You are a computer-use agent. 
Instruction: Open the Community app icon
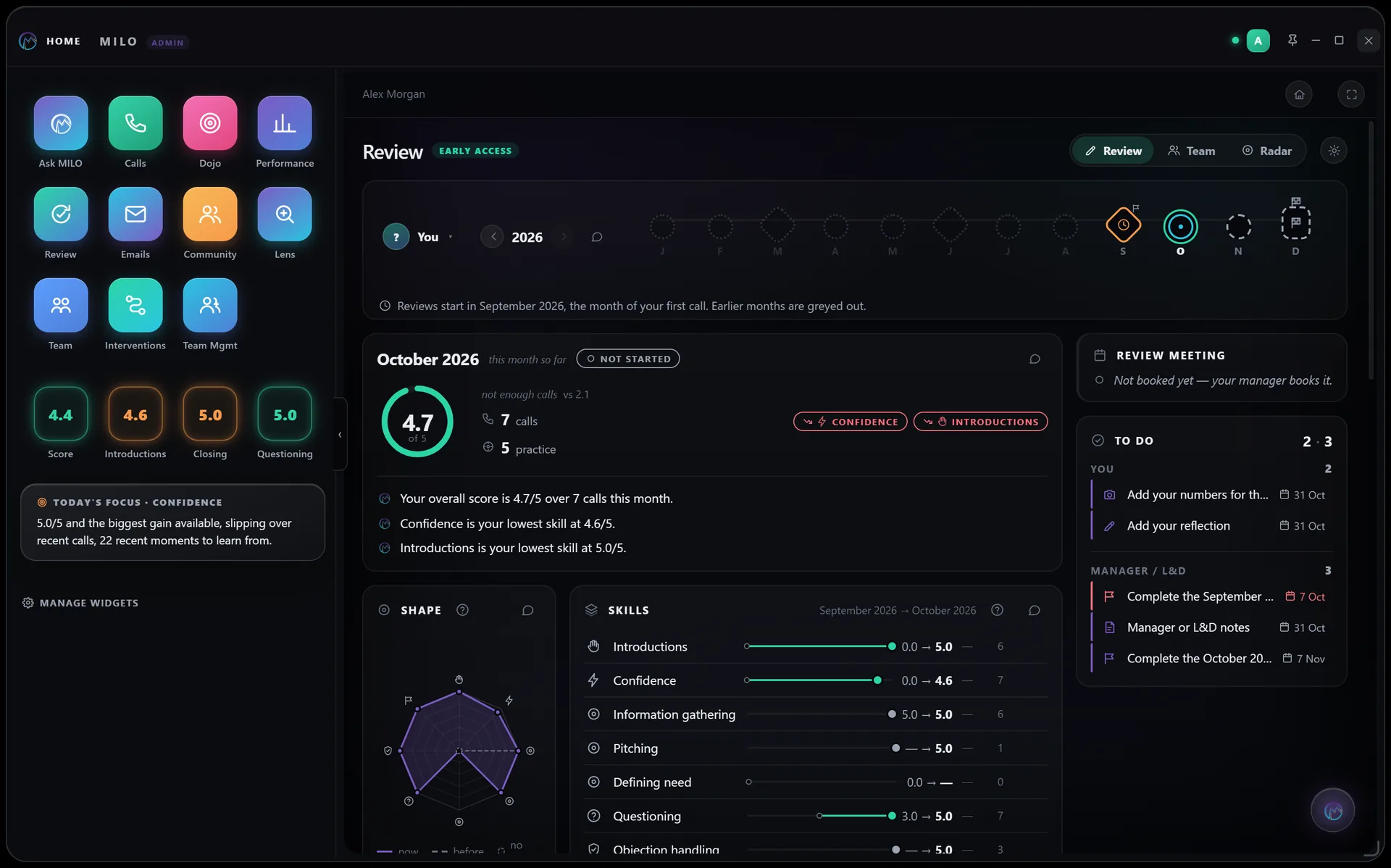pyautogui.click(x=210, y=214)
